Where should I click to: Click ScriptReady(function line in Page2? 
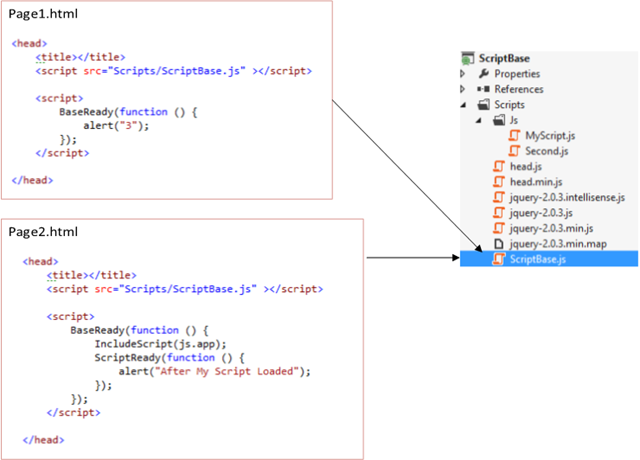[169, 358]
